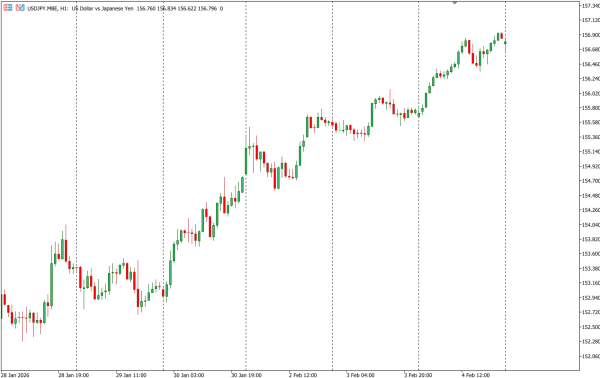Click the '29 Jan 11:00' time axis label

tap(131, 375)
